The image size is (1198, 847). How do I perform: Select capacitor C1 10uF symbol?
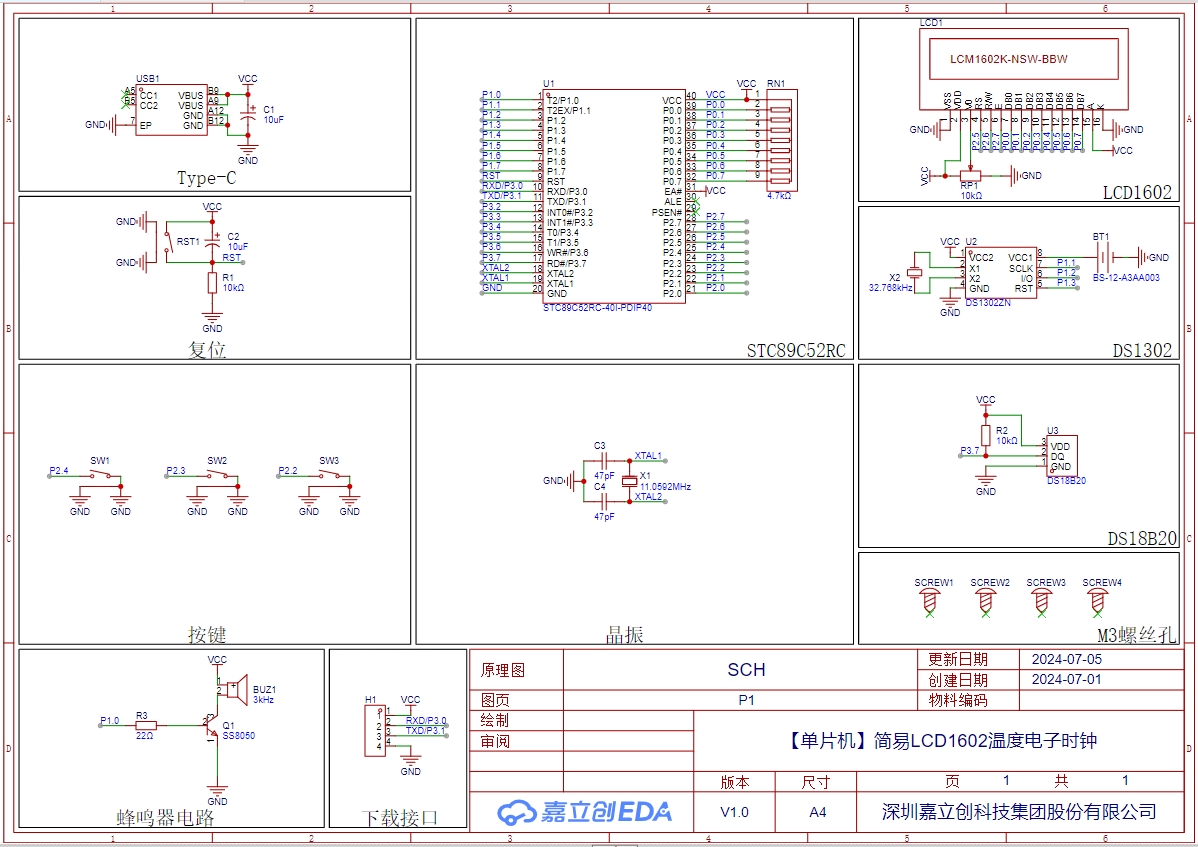[248, 115]
